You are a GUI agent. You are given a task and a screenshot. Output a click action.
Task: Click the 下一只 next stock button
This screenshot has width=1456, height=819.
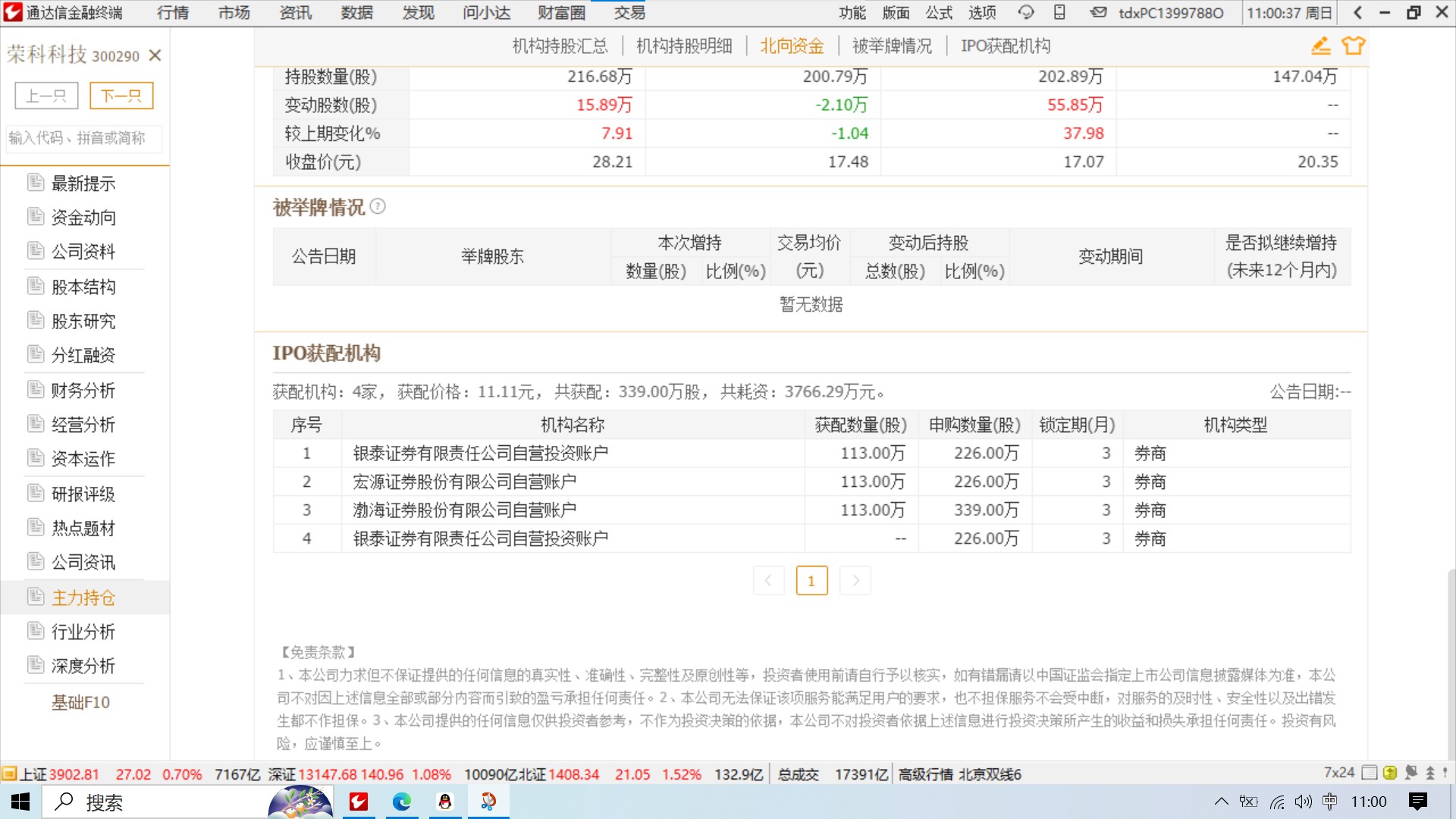tap(121, 96)
